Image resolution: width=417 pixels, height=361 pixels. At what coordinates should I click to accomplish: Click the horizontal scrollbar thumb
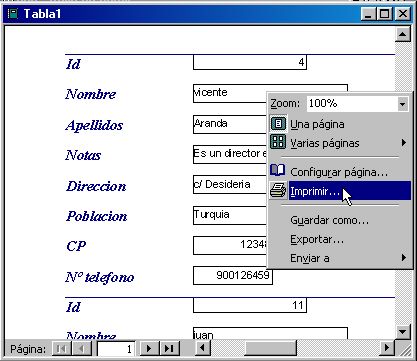coord(270,349)
